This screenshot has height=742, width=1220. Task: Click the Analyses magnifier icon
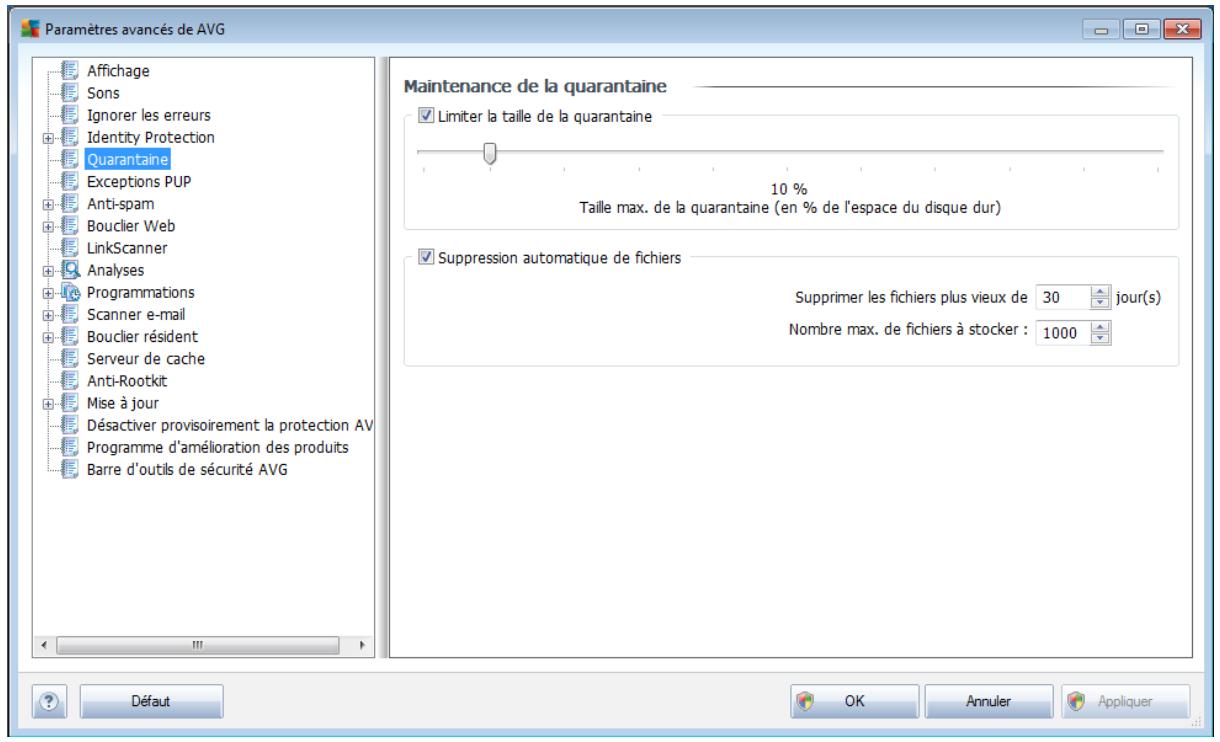click(x=69, y=270)
